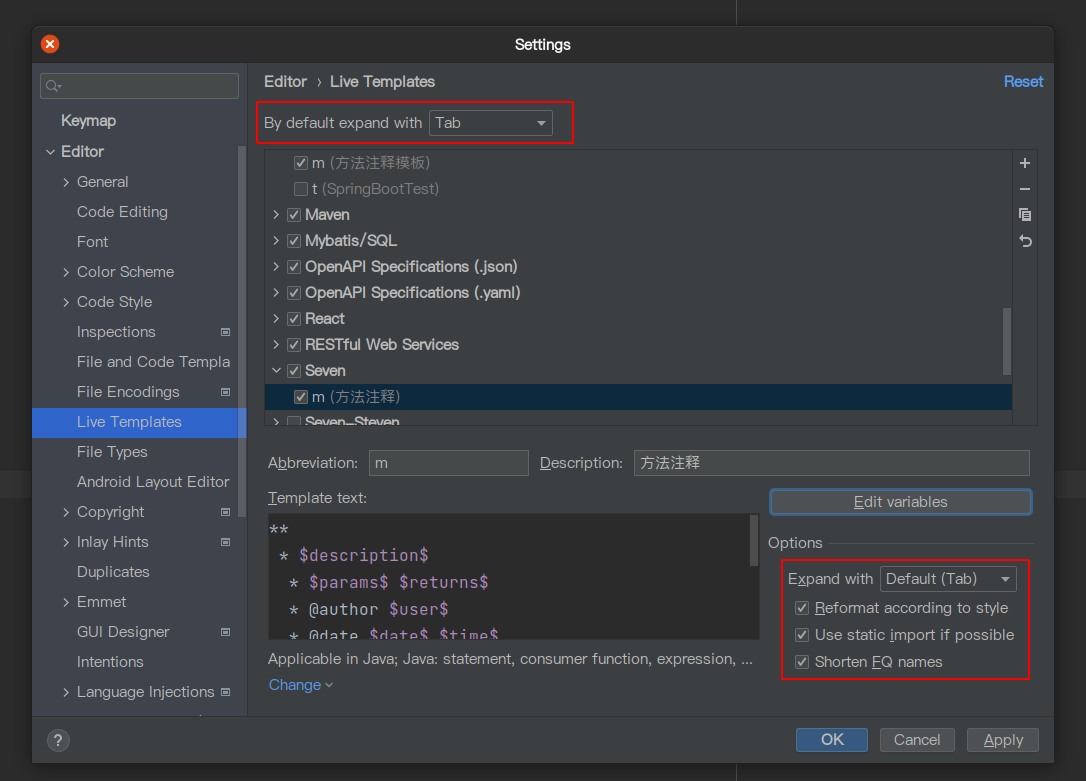Expand the Maven template group
1086x781 pixels.
[276, 215]
